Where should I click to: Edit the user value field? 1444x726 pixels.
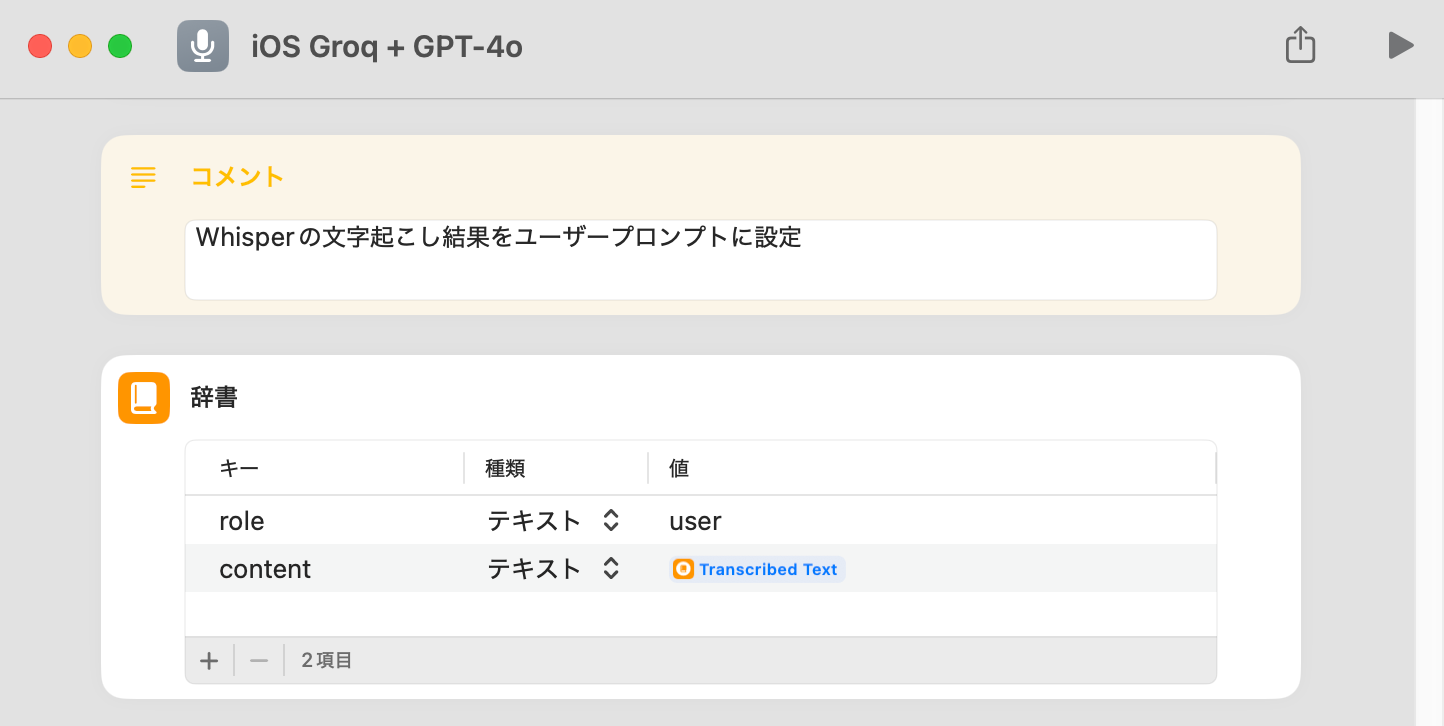pos(696,521)
